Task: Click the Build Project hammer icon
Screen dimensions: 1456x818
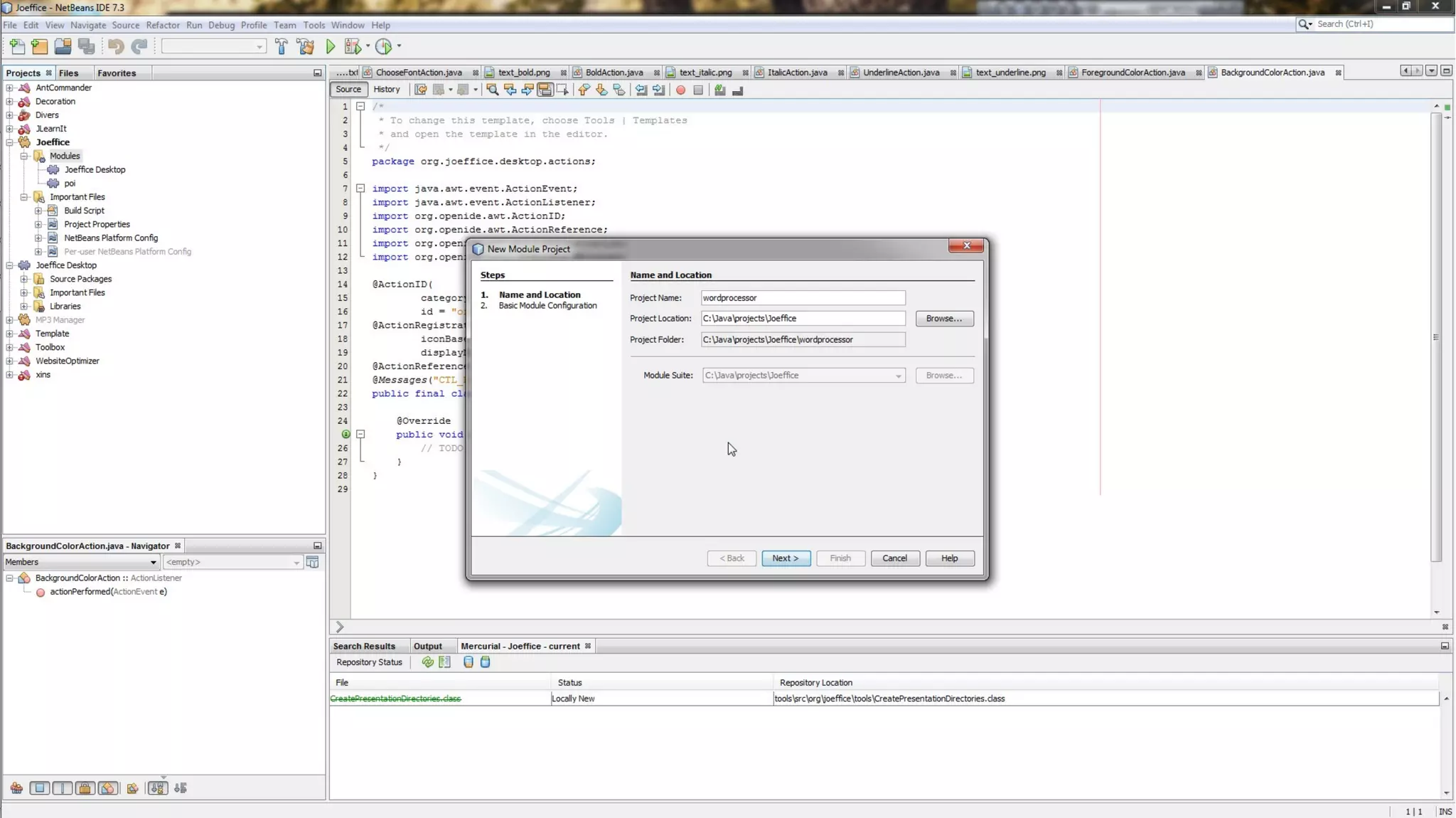Action: [x=282, y=47]
